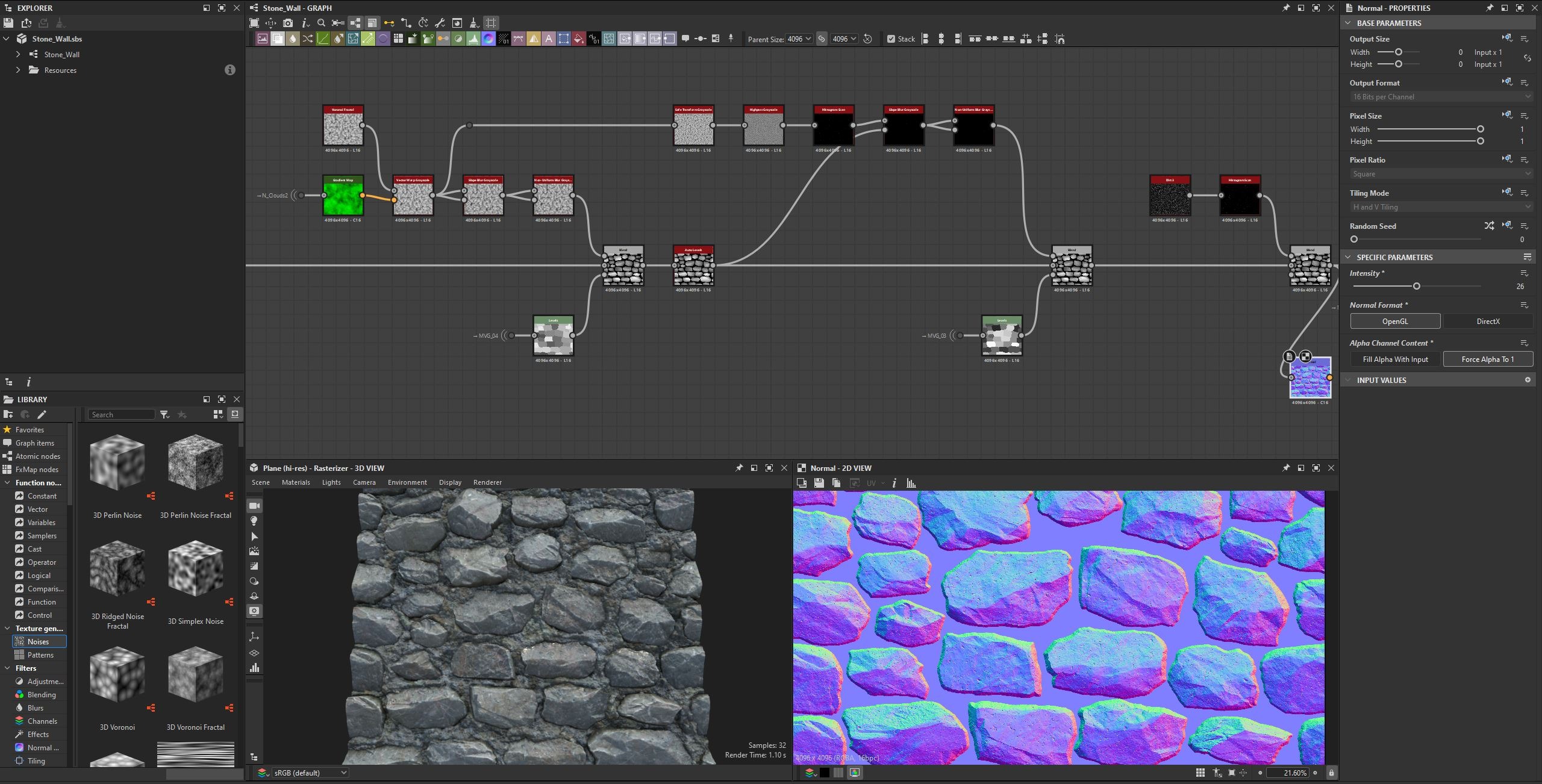This screenshot has height=784, width=1542.
Task: Toggle the Stack checkbox
Action: (891, 39)
